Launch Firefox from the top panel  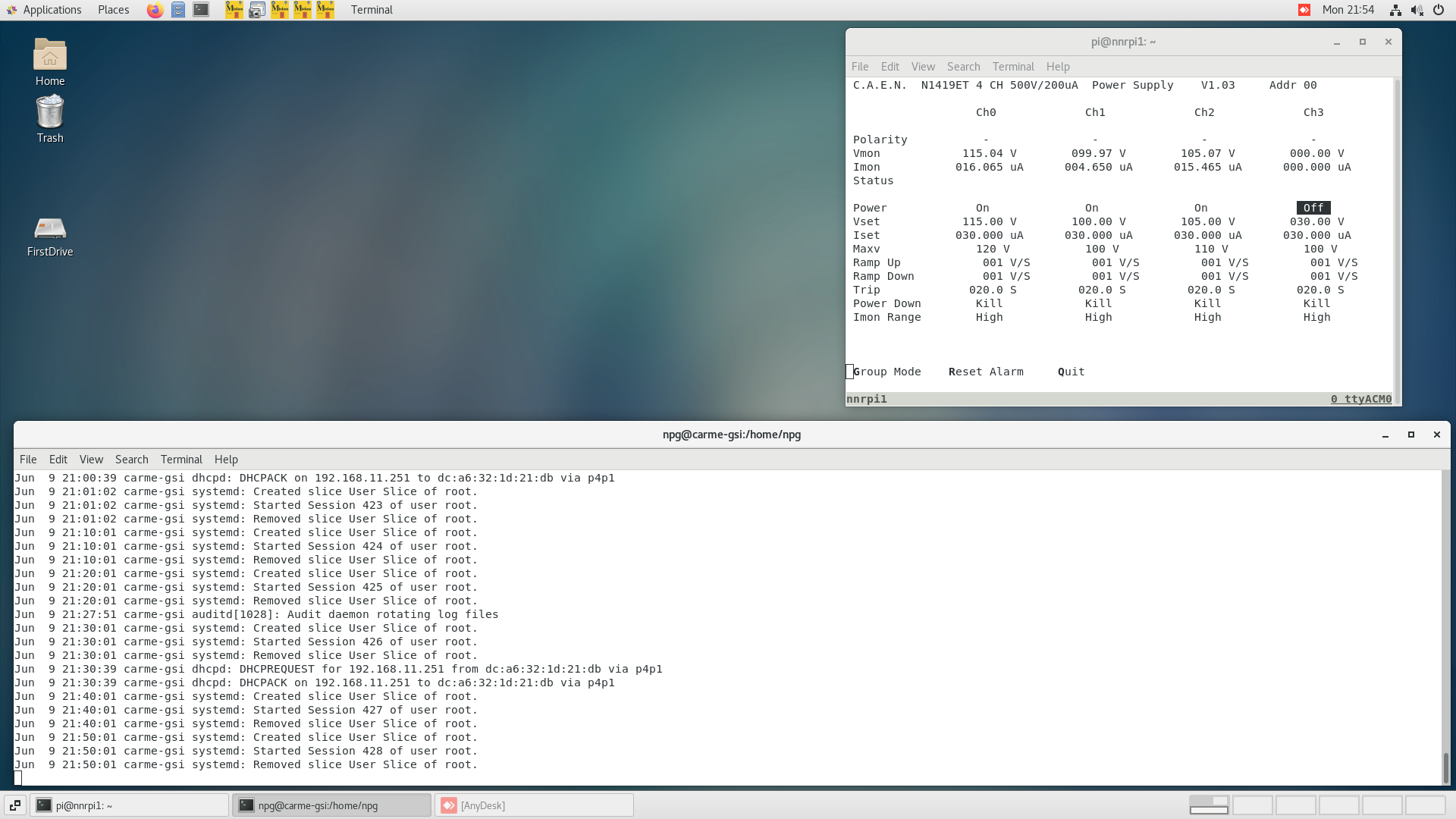pyautogui.click(x=155, y=10)
